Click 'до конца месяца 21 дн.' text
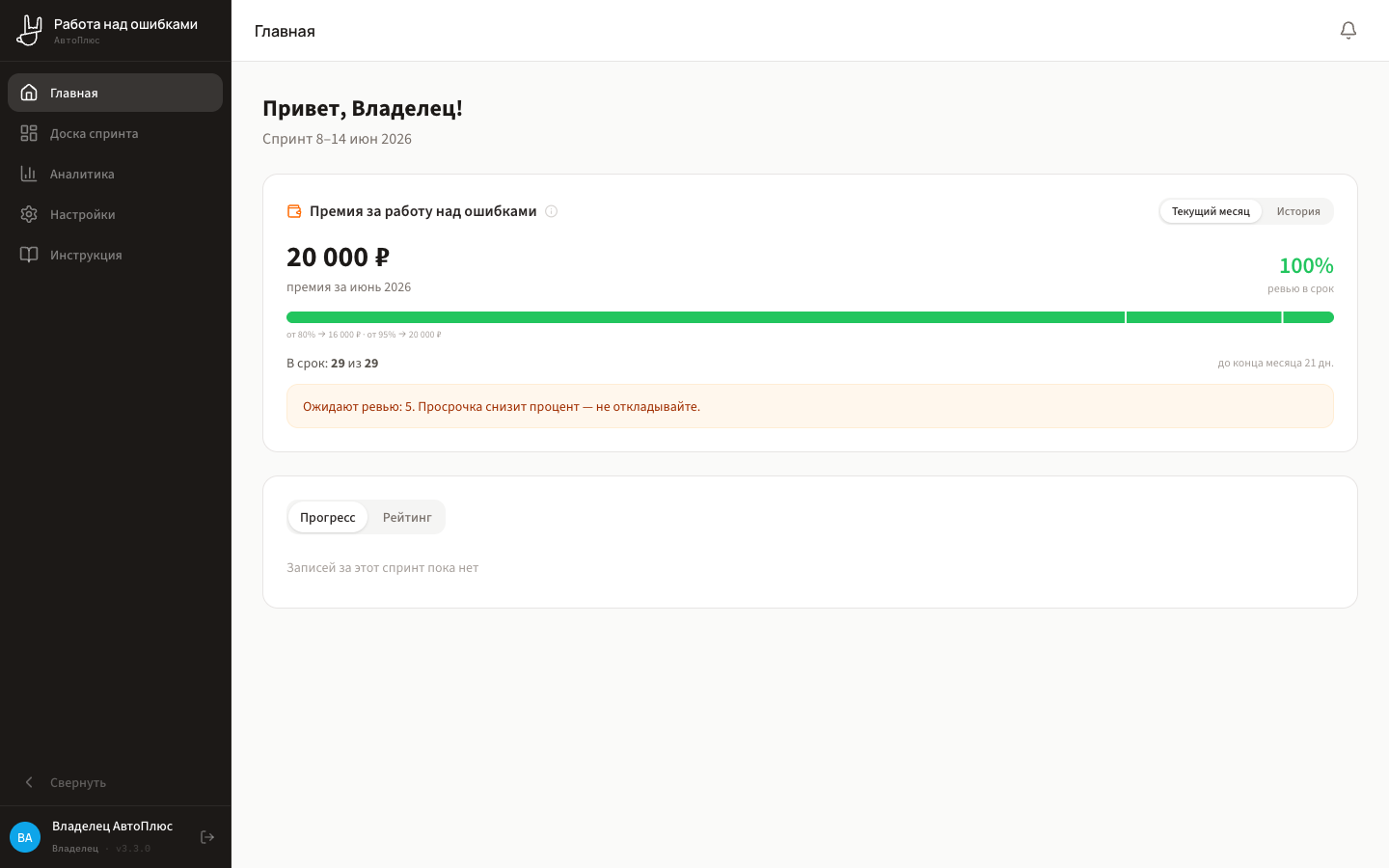This screenshot has width=1389, height=868. (x=1275, y=364)
